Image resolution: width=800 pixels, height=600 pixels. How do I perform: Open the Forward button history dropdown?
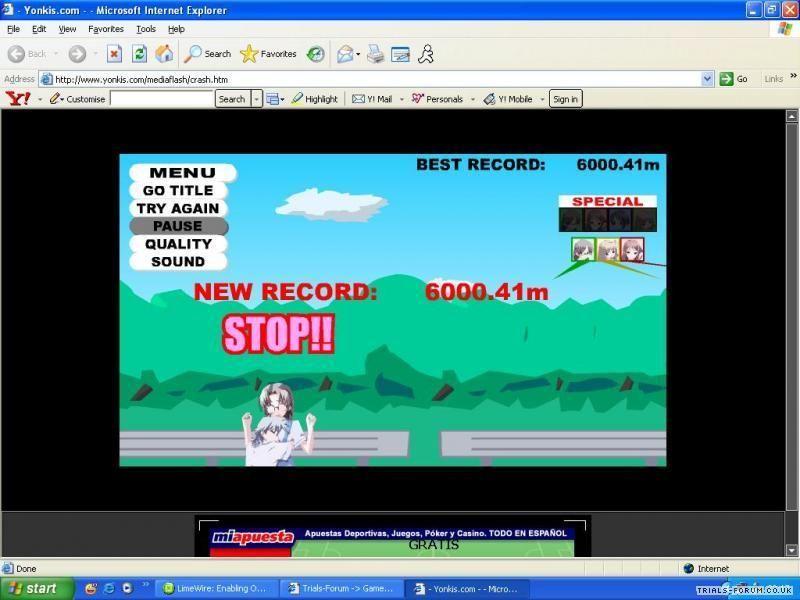tap(95, 54)
